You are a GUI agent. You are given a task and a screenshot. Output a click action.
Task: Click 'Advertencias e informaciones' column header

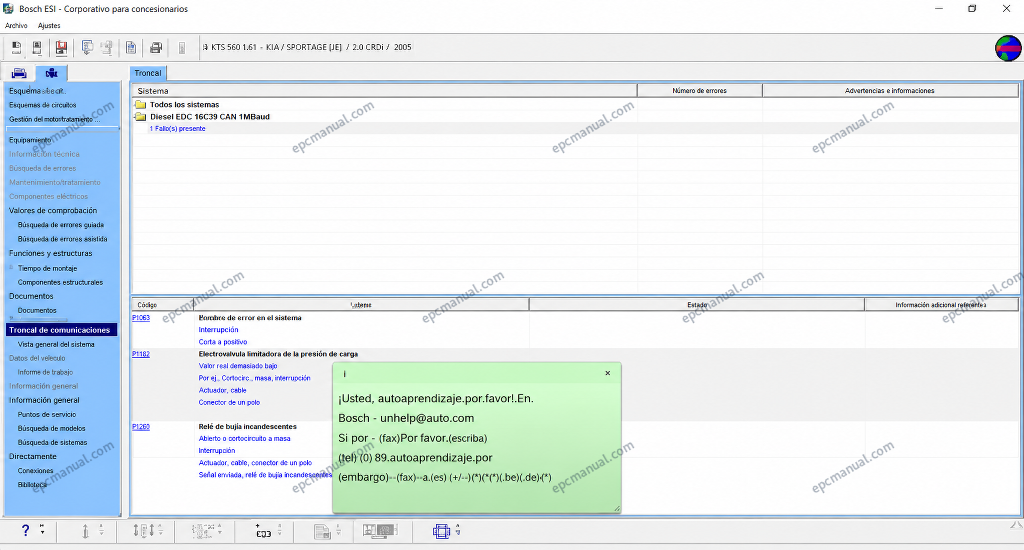click(x=889, y=91)
